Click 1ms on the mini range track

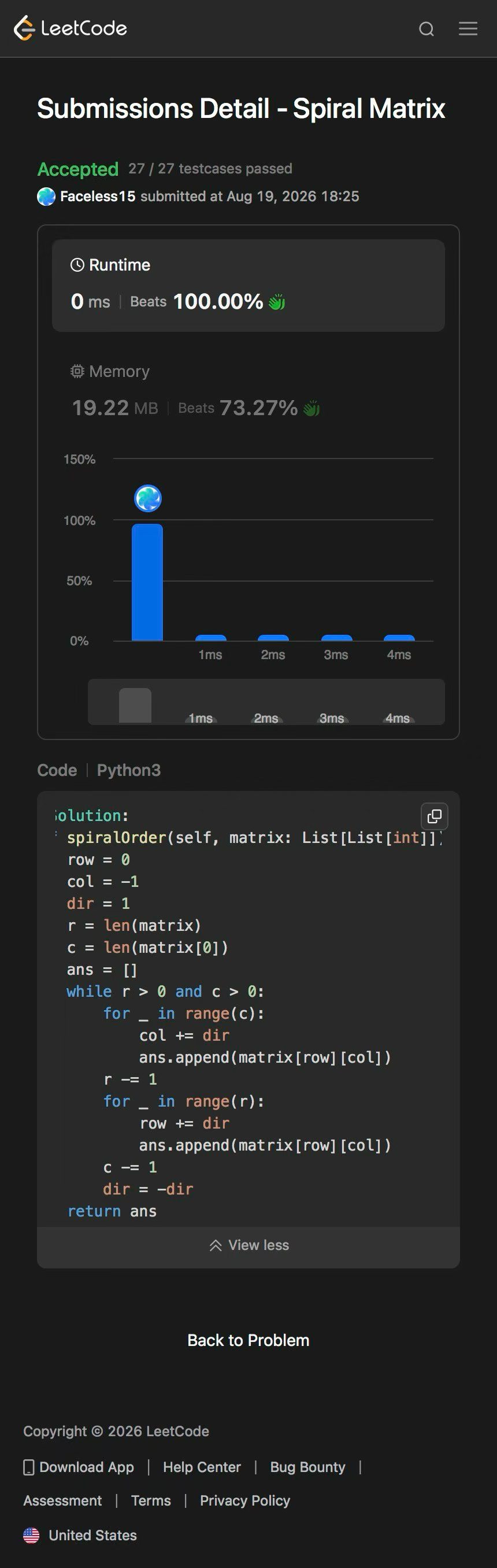tap(201, 718)
